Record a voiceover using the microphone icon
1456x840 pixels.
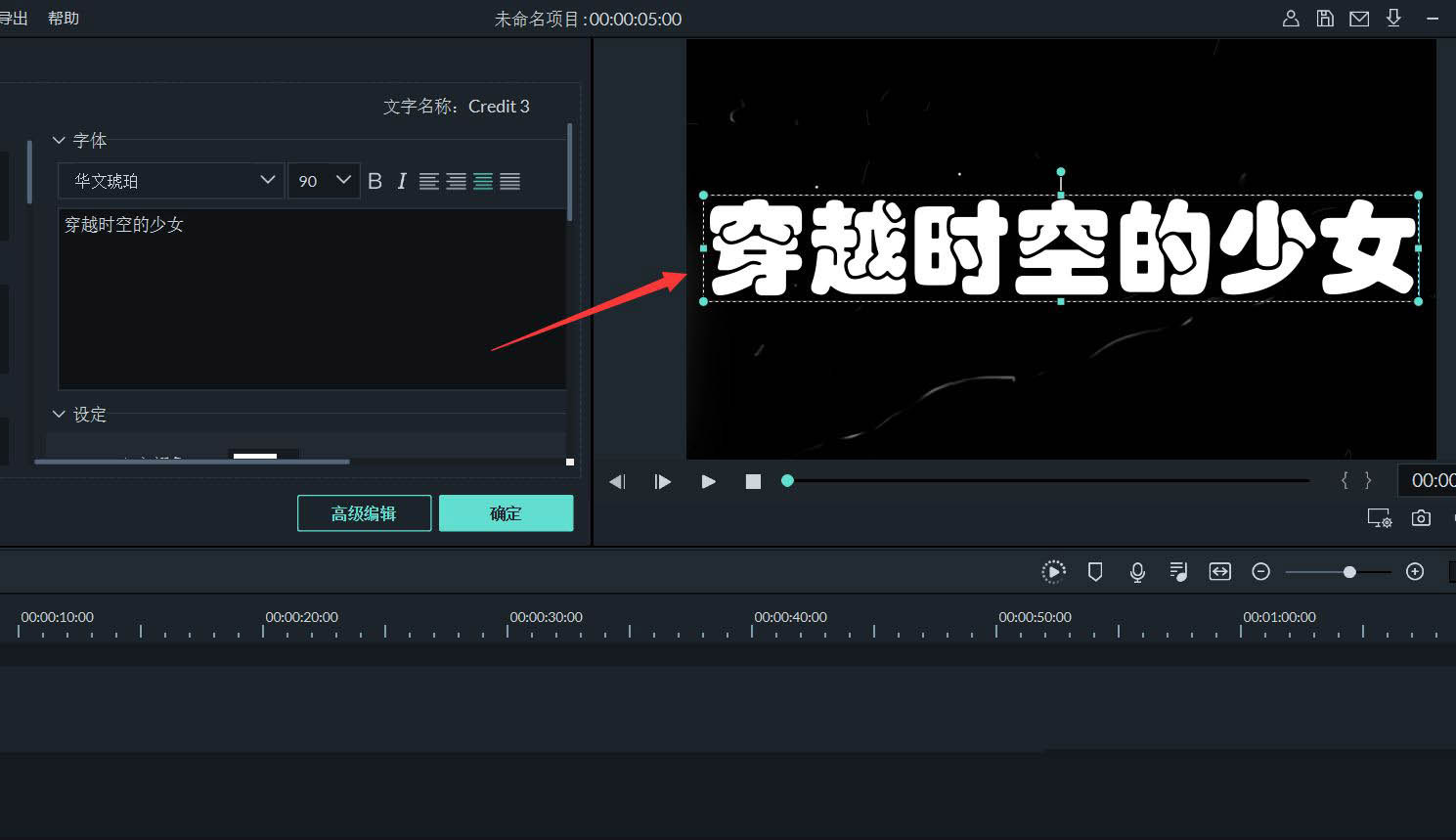(x=1136, y=571)
